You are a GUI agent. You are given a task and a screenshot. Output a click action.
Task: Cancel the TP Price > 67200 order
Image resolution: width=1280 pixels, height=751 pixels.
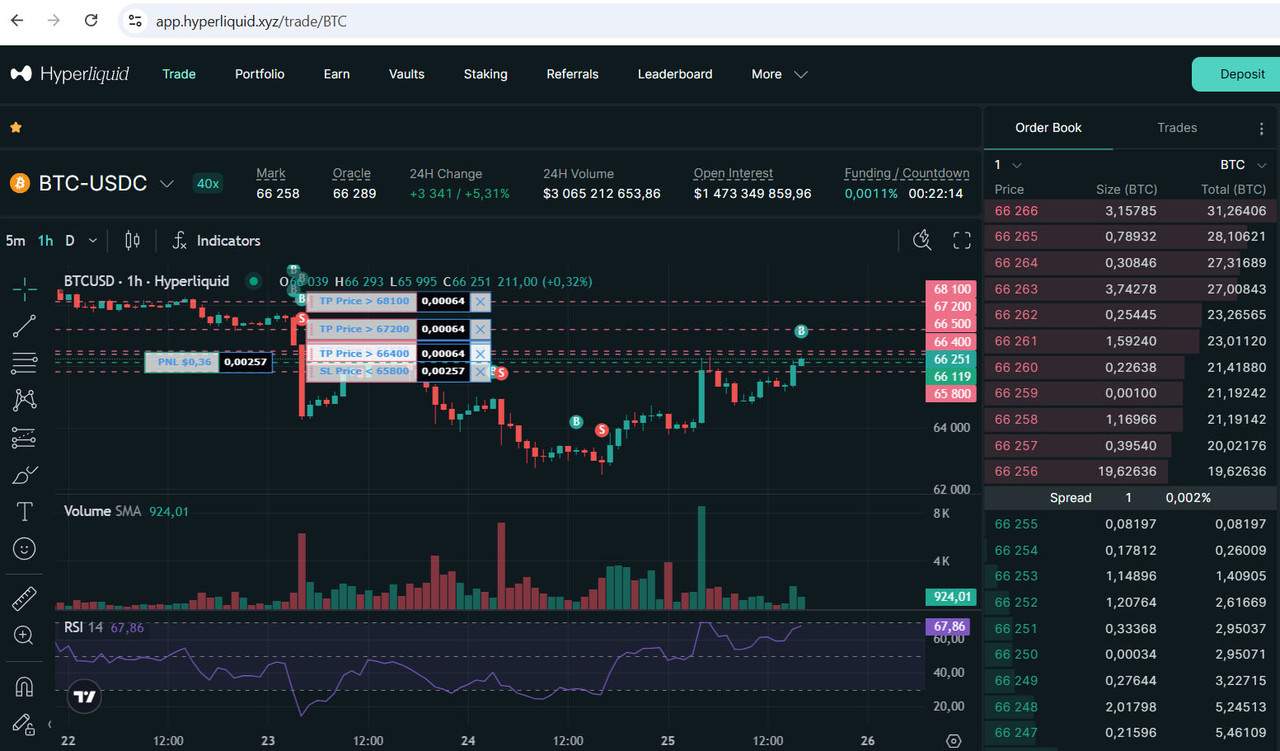click(x=480, y=329)
